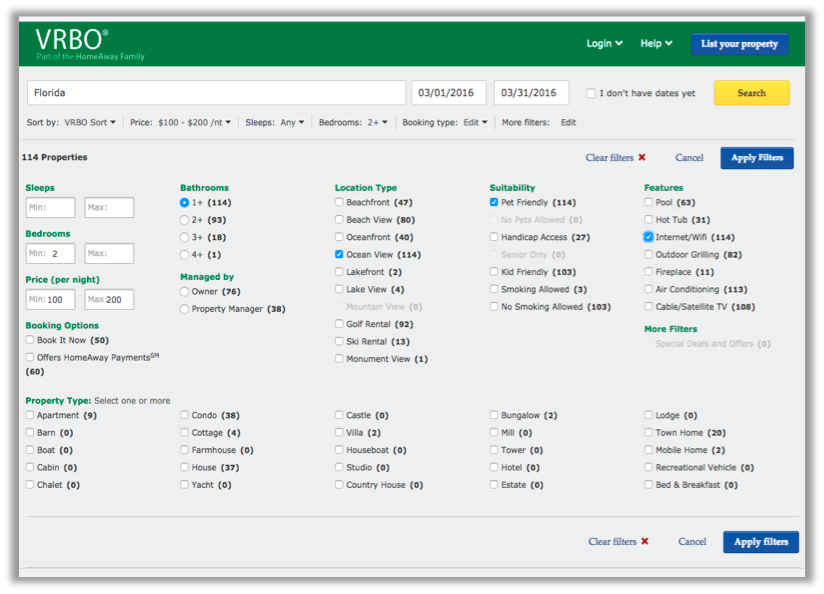
Task: Check Cable/Satellite TV feature
Action: pos(648,306)
